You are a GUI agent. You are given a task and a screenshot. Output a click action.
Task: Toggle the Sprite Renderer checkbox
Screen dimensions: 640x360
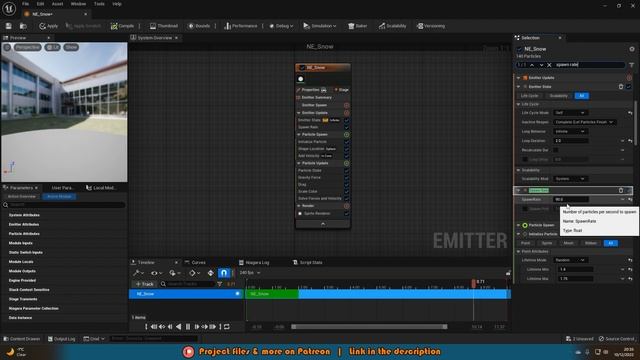click(346, 213)
